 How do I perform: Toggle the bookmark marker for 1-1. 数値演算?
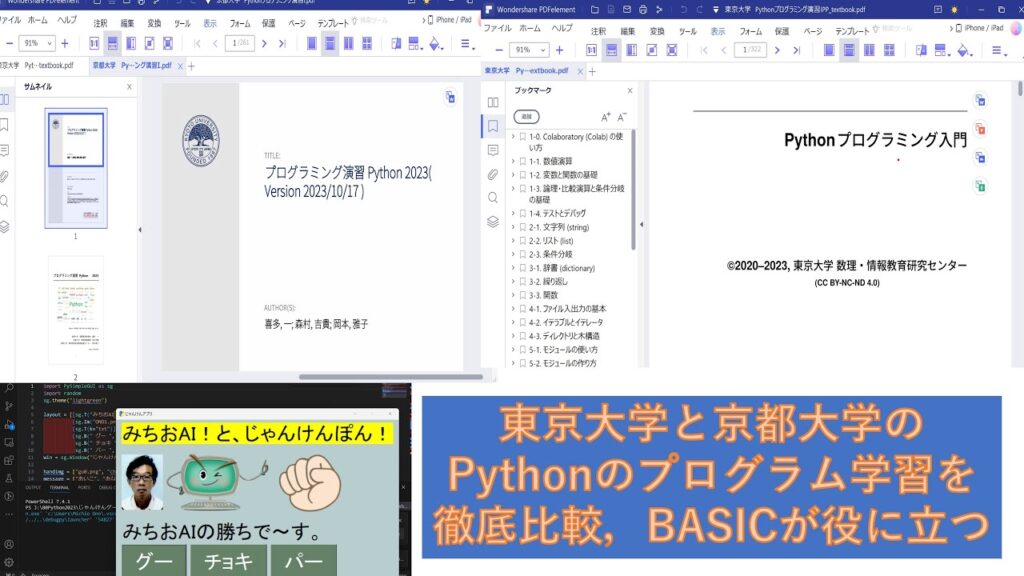522,161
